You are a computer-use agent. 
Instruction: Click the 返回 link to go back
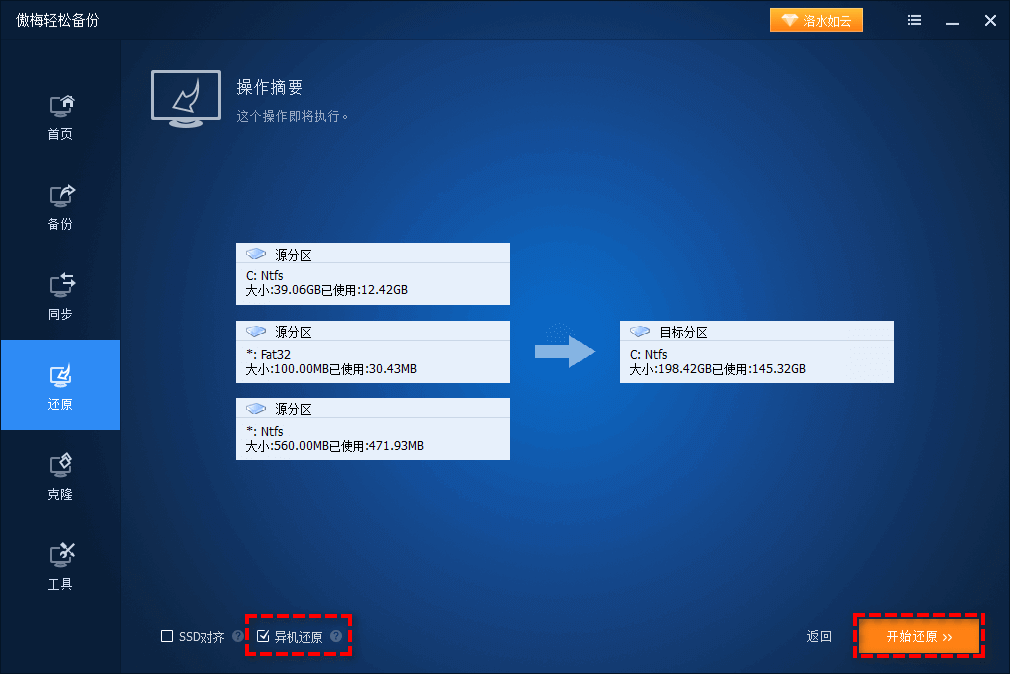(818, 636)
